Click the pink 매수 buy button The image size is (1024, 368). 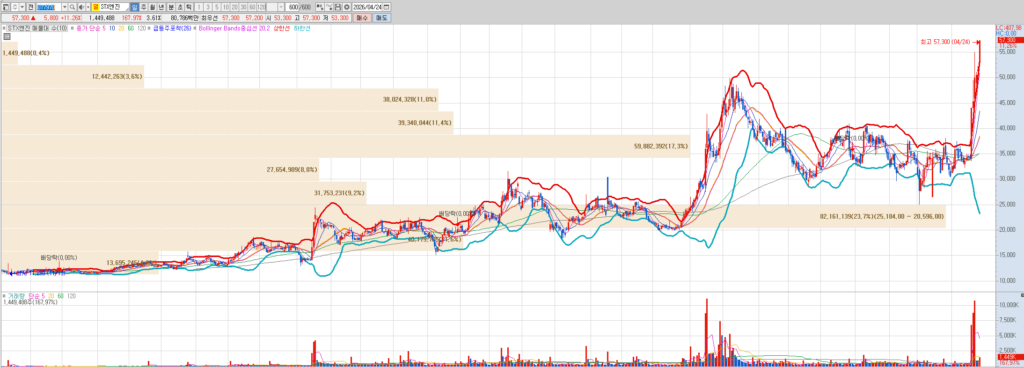point(362,18)
